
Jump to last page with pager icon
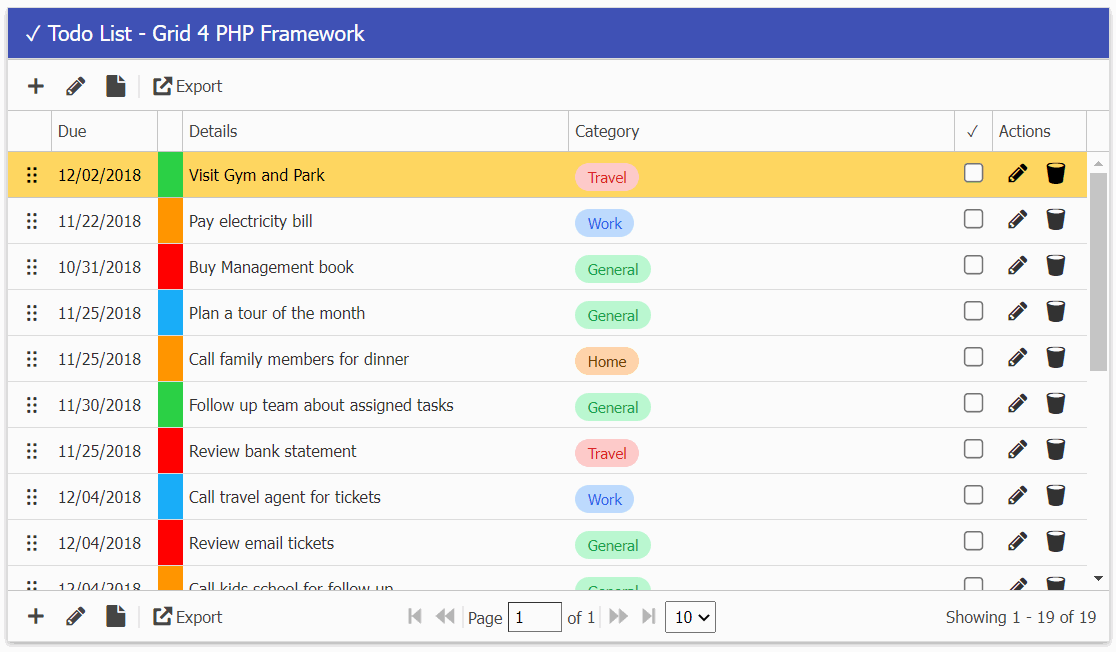[649, 617]
